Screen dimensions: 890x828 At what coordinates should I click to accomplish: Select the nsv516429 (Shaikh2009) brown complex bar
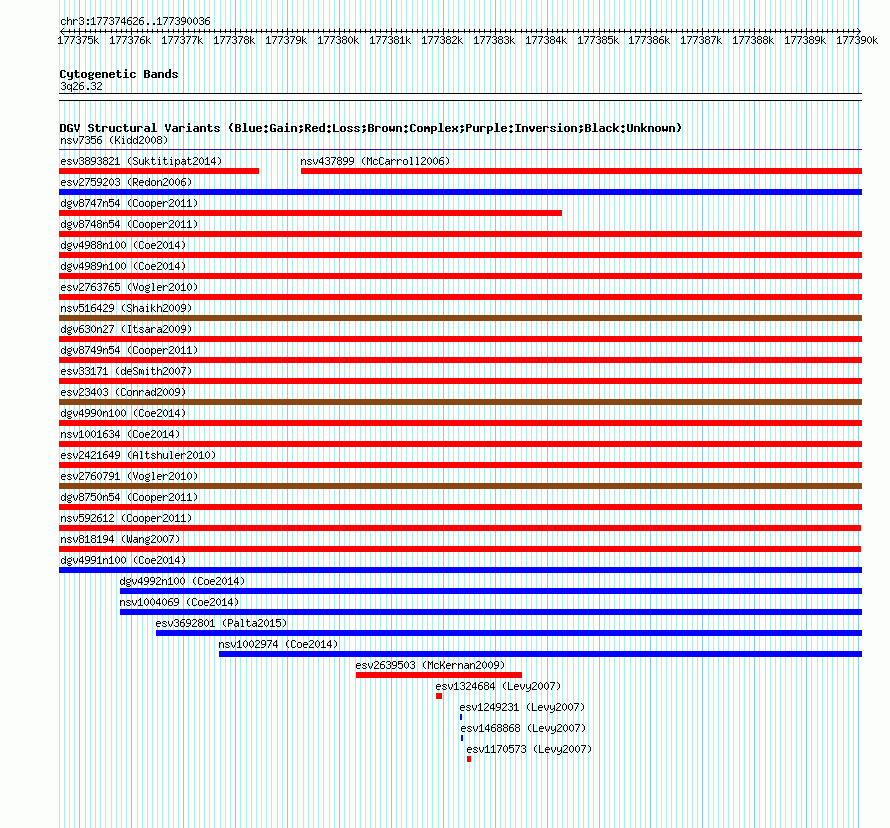(x=460, y=318)
